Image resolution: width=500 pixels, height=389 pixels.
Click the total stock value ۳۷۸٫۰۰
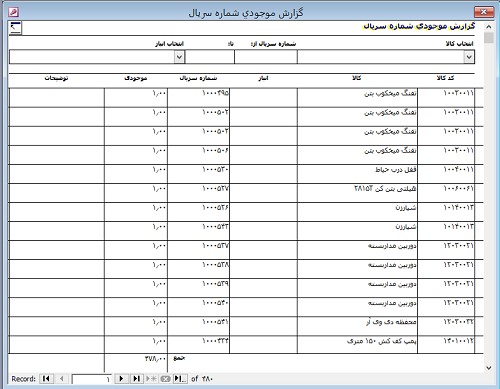point(155,358)
